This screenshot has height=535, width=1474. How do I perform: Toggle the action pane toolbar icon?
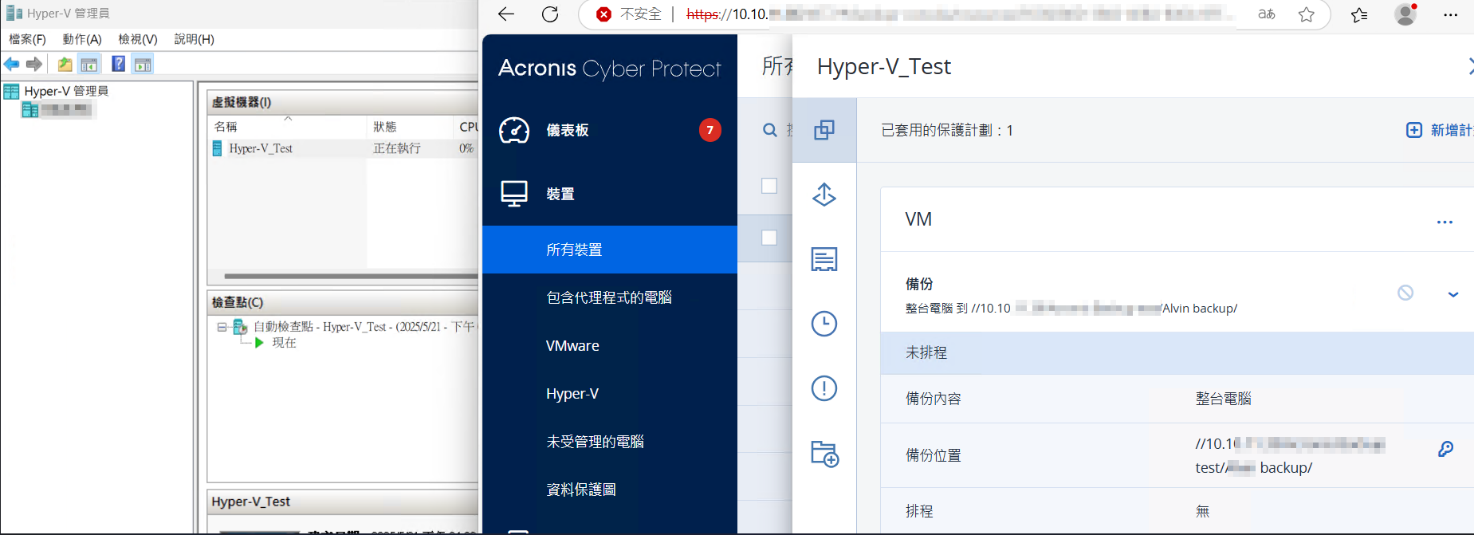pos(143,64)
